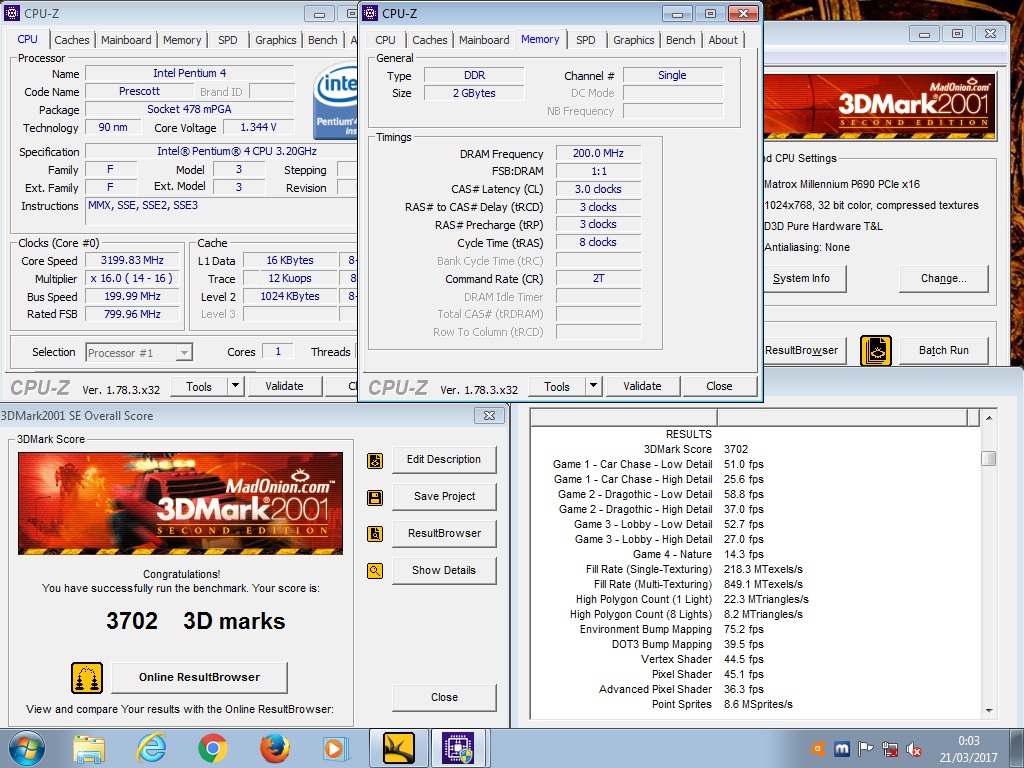Image resolution: width=1024 pixels, height=768 pixels.
Task: Click the Action Center flag tray icon
Action: click(x=865, y=749)
